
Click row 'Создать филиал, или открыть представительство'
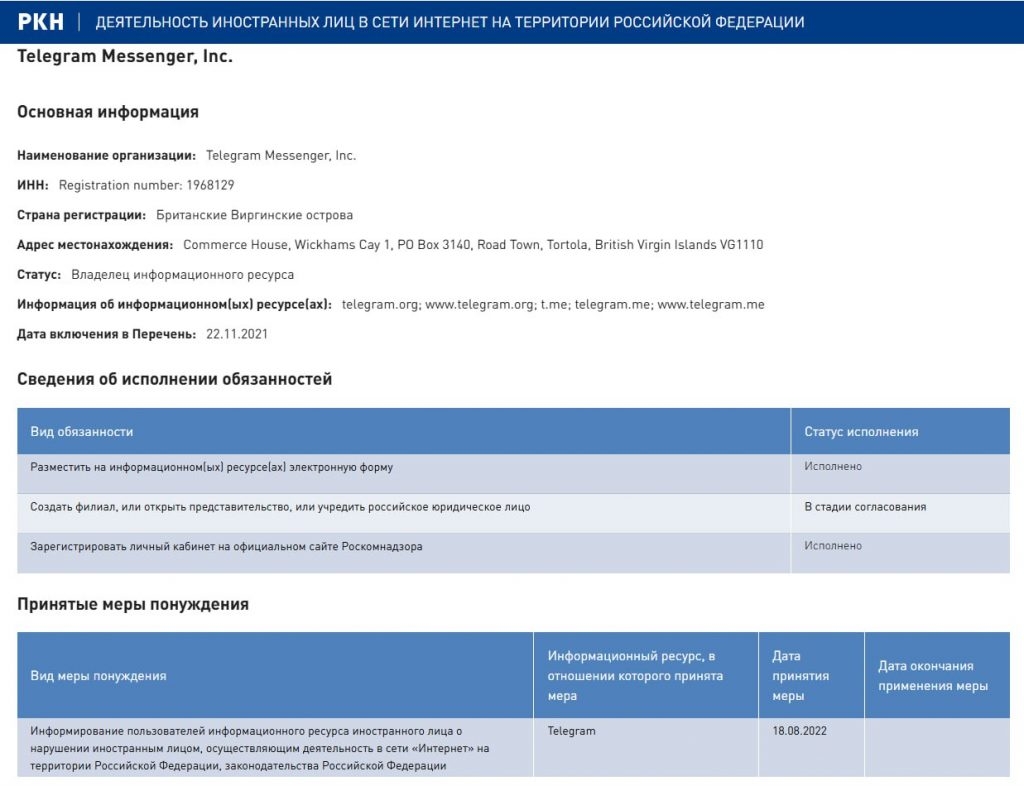[x=404, y=513]
